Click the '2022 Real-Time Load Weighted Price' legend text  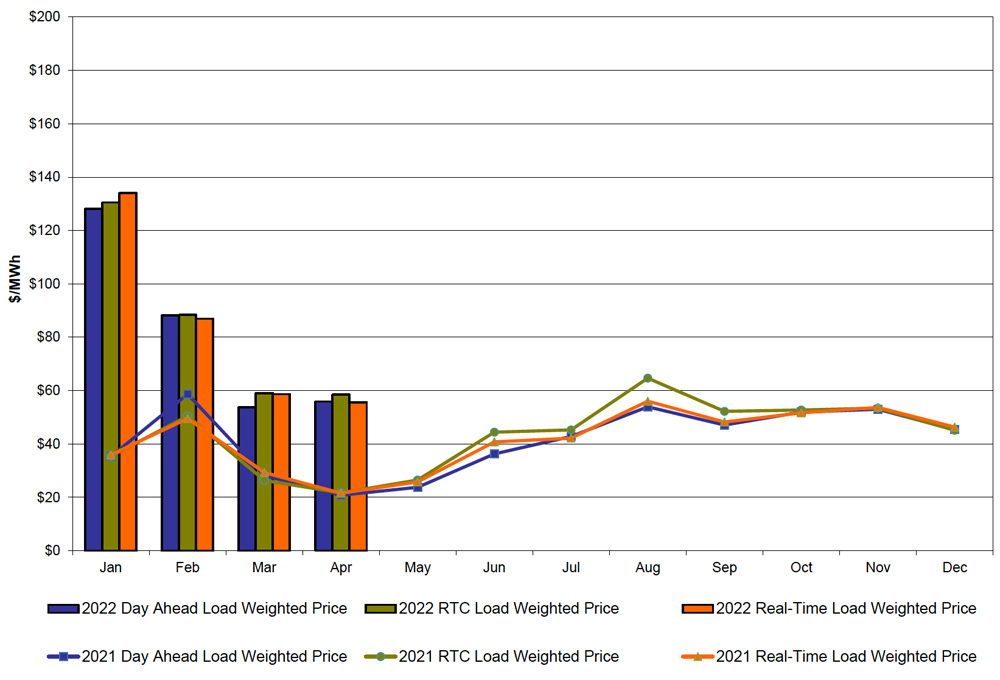(x=846, y=608)
